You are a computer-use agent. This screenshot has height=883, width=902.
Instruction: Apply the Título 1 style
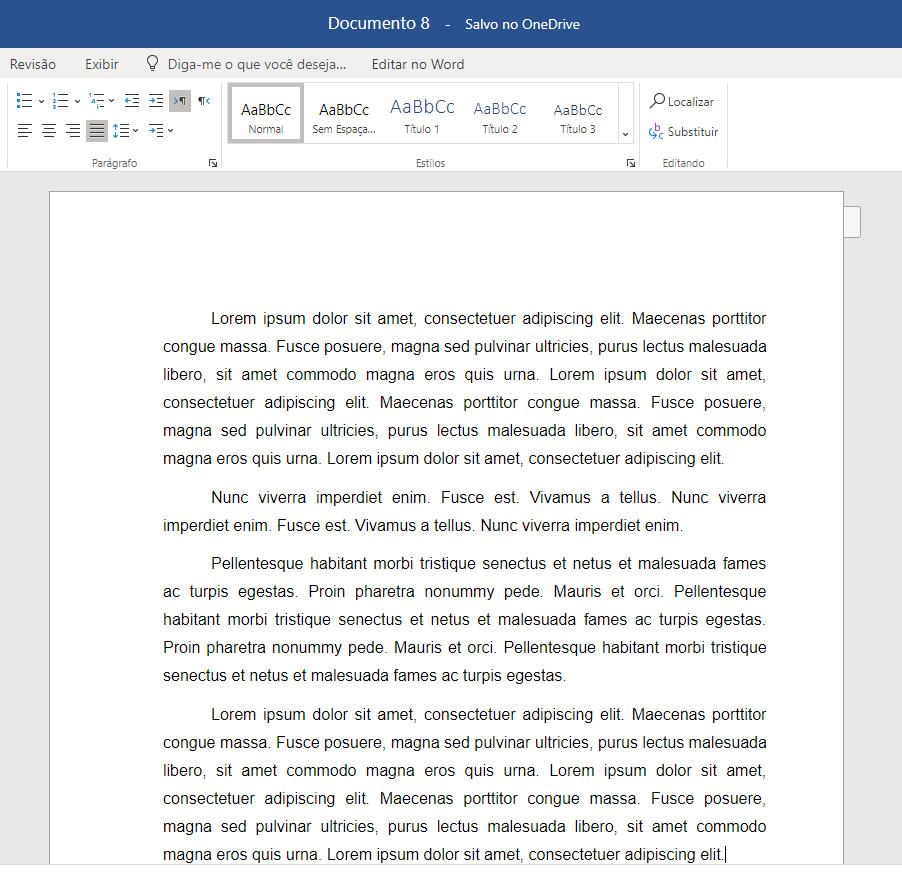coord(422,115)
